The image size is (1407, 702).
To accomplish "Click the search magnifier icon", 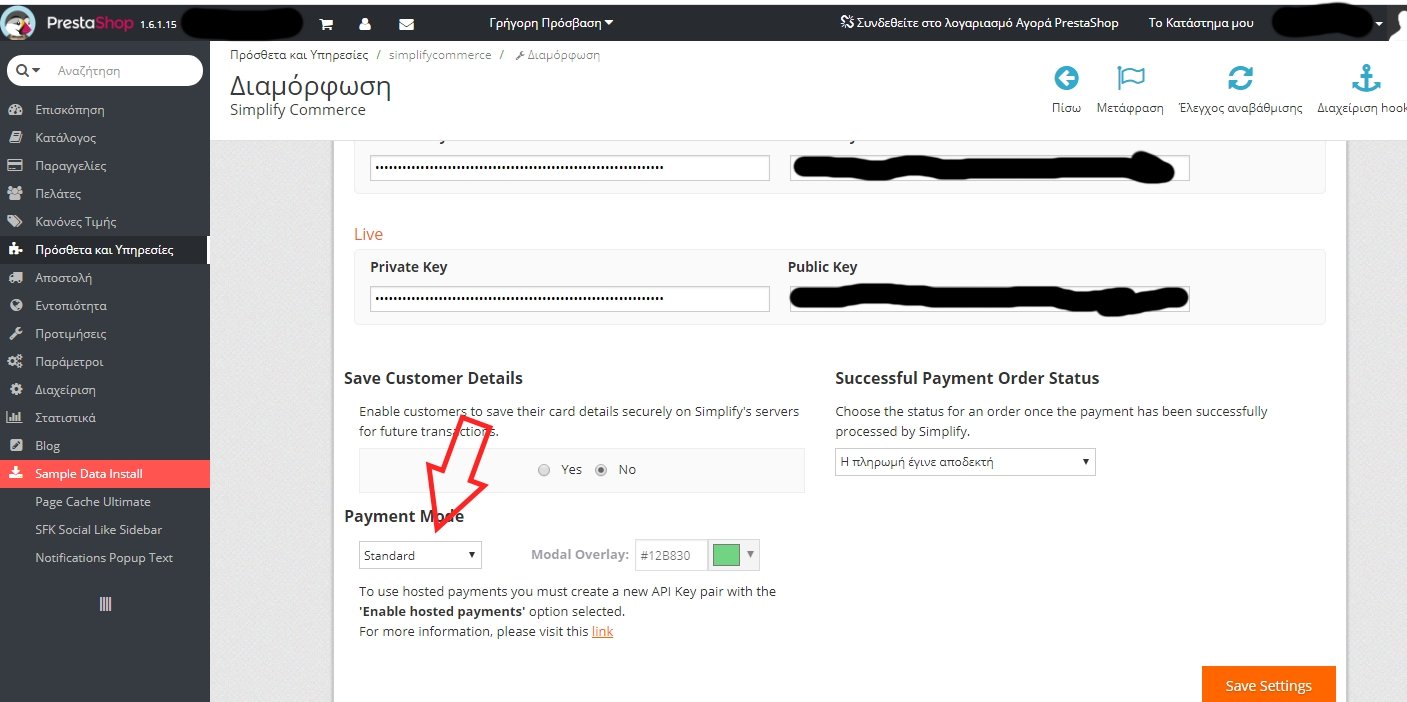I will click(24, 70).
